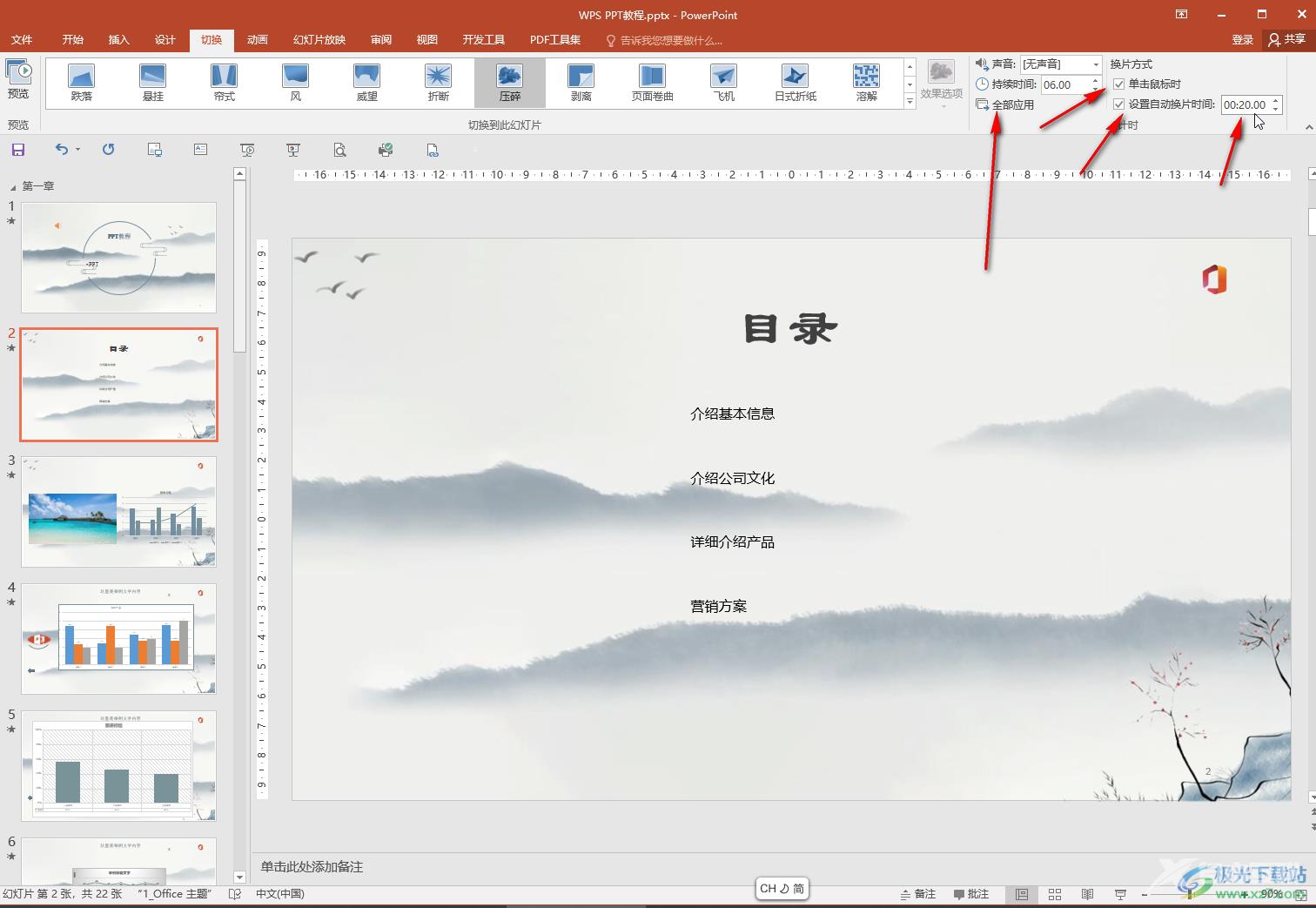The height and width of the screenshot is (908, 1316).
Task: Select the 飞机 transition effect
Action: 724,83
